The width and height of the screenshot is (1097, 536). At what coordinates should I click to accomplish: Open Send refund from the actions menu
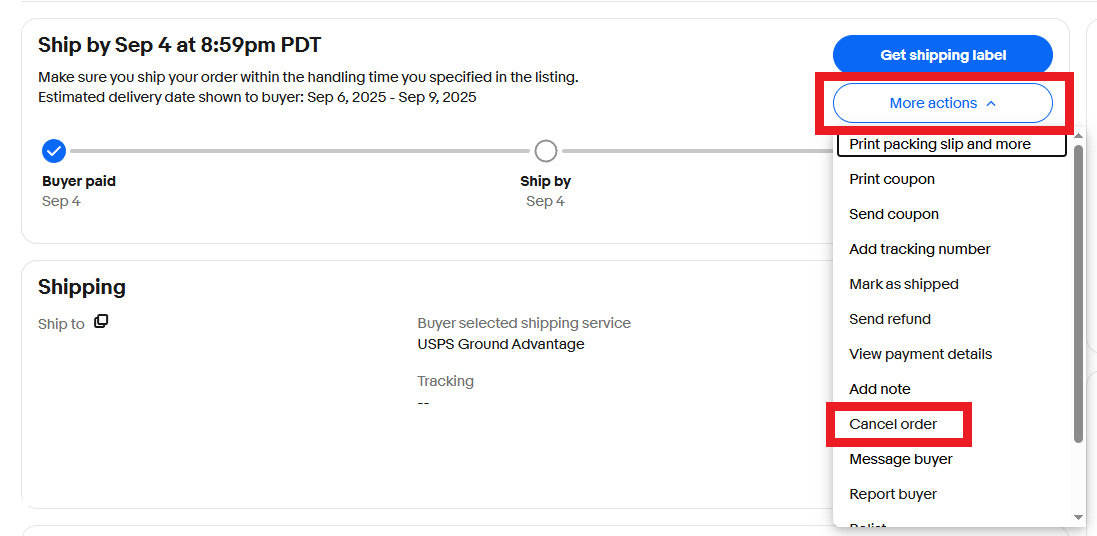click(890, 319)
